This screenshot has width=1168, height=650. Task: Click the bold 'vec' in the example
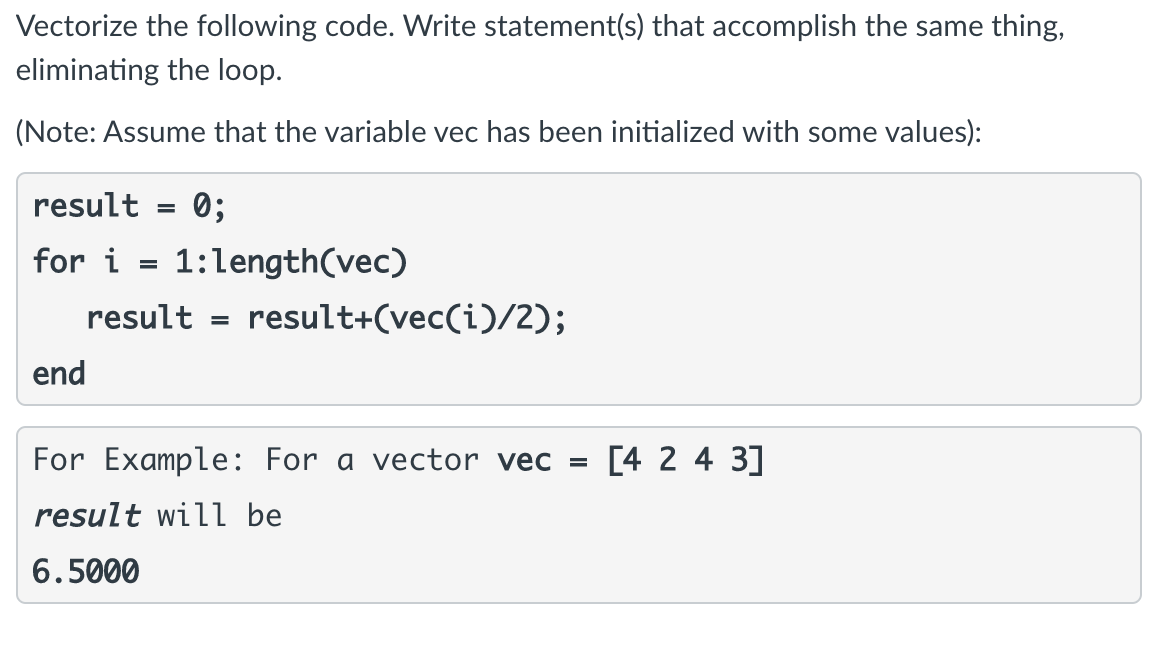[524, 460]
